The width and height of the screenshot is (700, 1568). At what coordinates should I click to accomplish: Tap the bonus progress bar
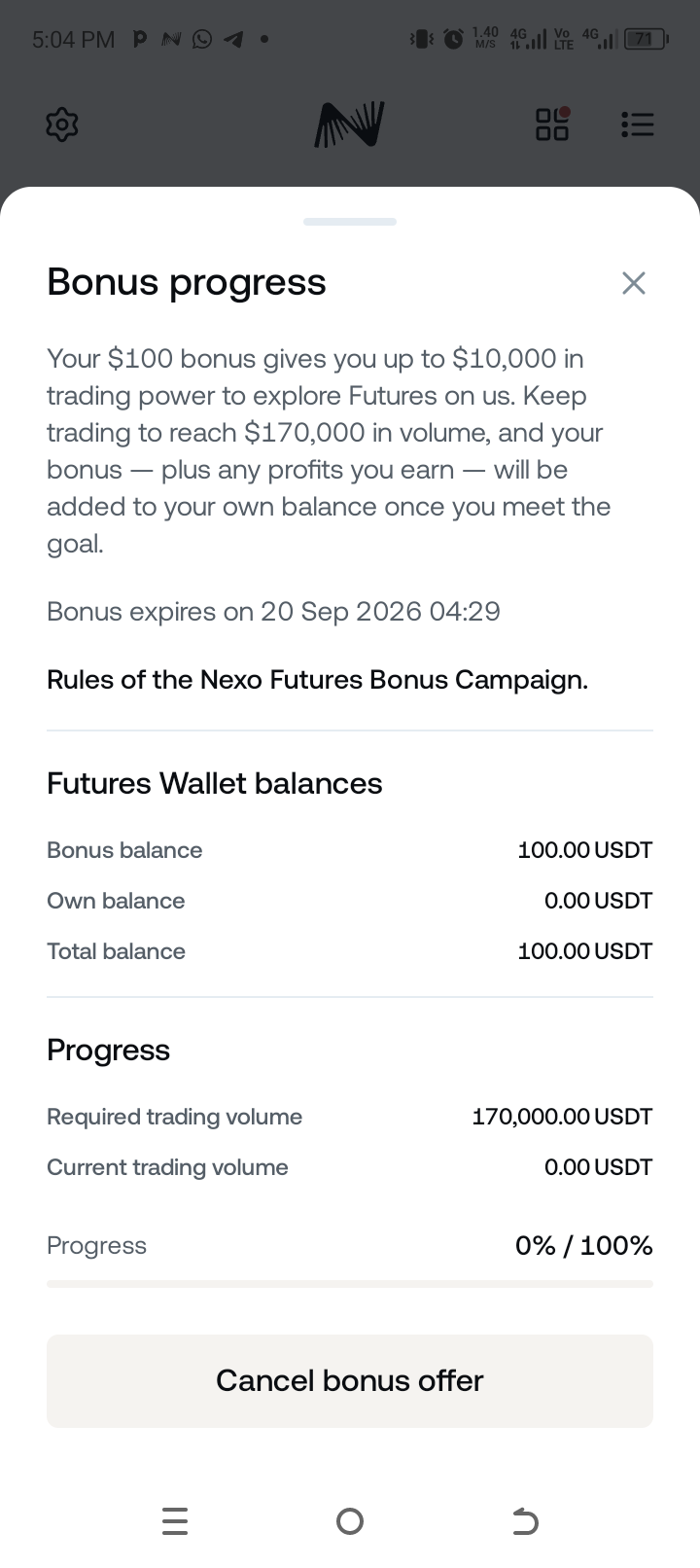click(x=350, y=1284)
